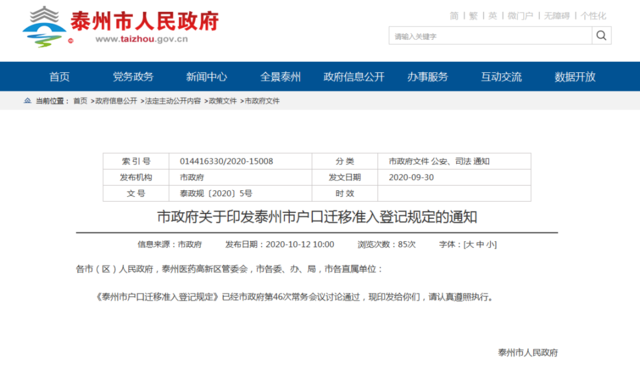Open the 微门户 link

click(x=520, y=16)
